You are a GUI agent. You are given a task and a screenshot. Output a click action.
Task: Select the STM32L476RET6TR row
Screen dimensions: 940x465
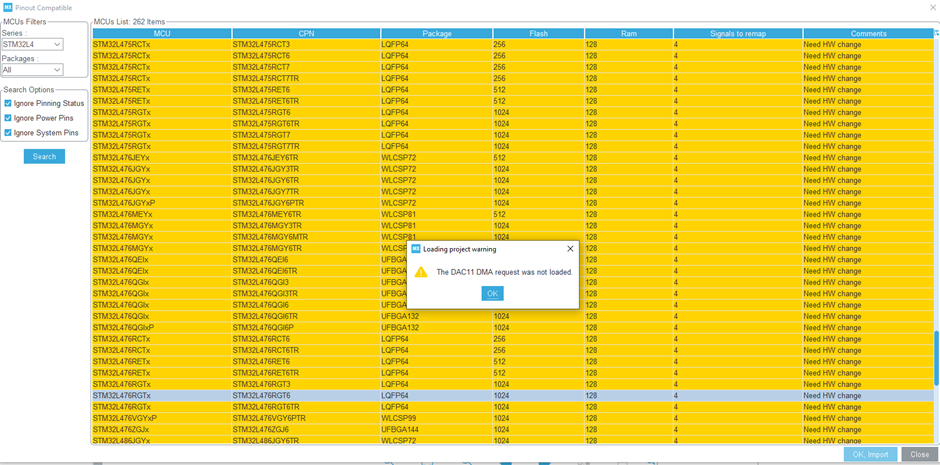(513, 373)
